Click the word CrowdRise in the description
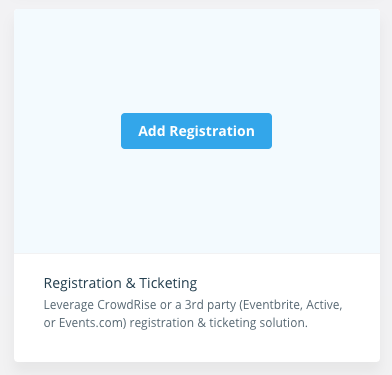Viewport: 392px width, 375px height. pos(127,305)
